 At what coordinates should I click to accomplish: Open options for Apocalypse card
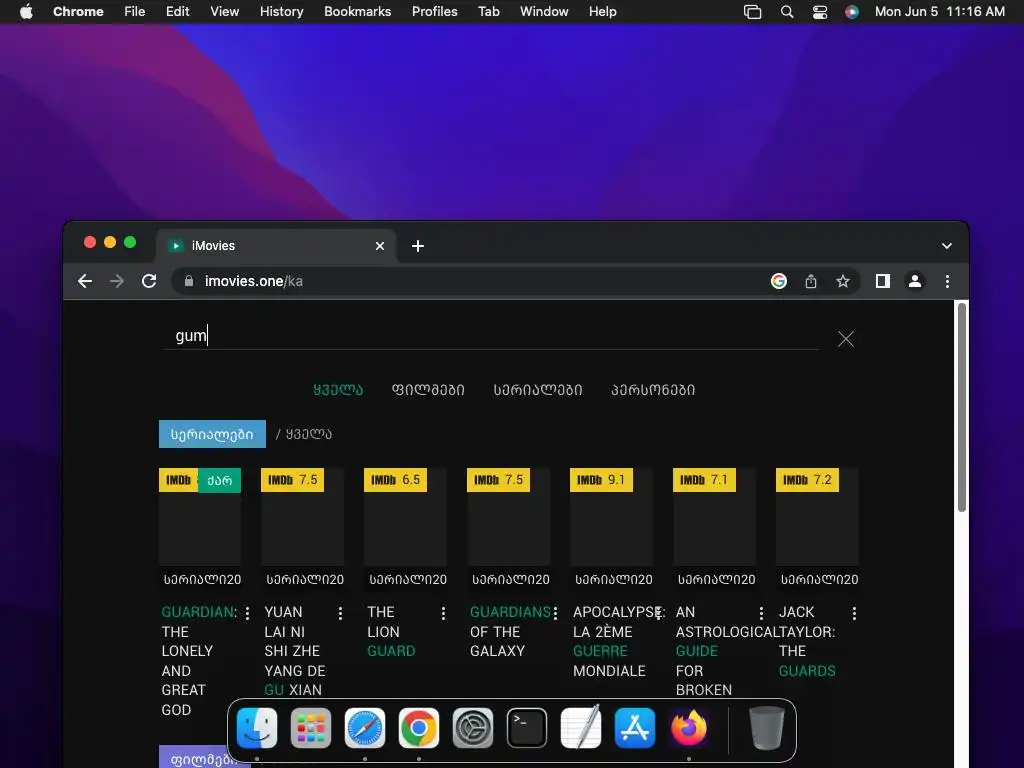click(x=658, y=613)
